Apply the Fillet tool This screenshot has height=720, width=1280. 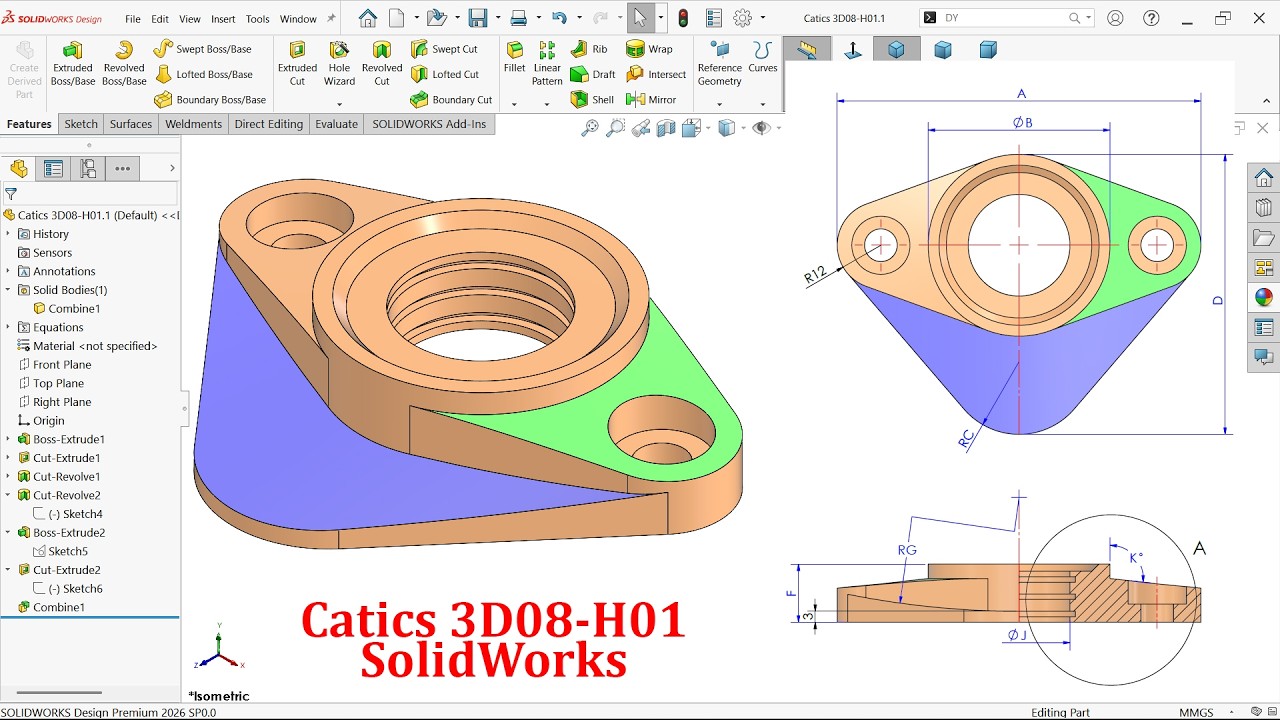coord(514,58)
